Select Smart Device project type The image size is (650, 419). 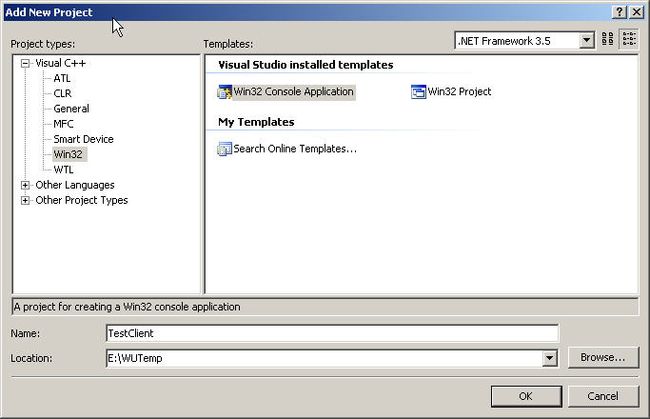point(83,139)
